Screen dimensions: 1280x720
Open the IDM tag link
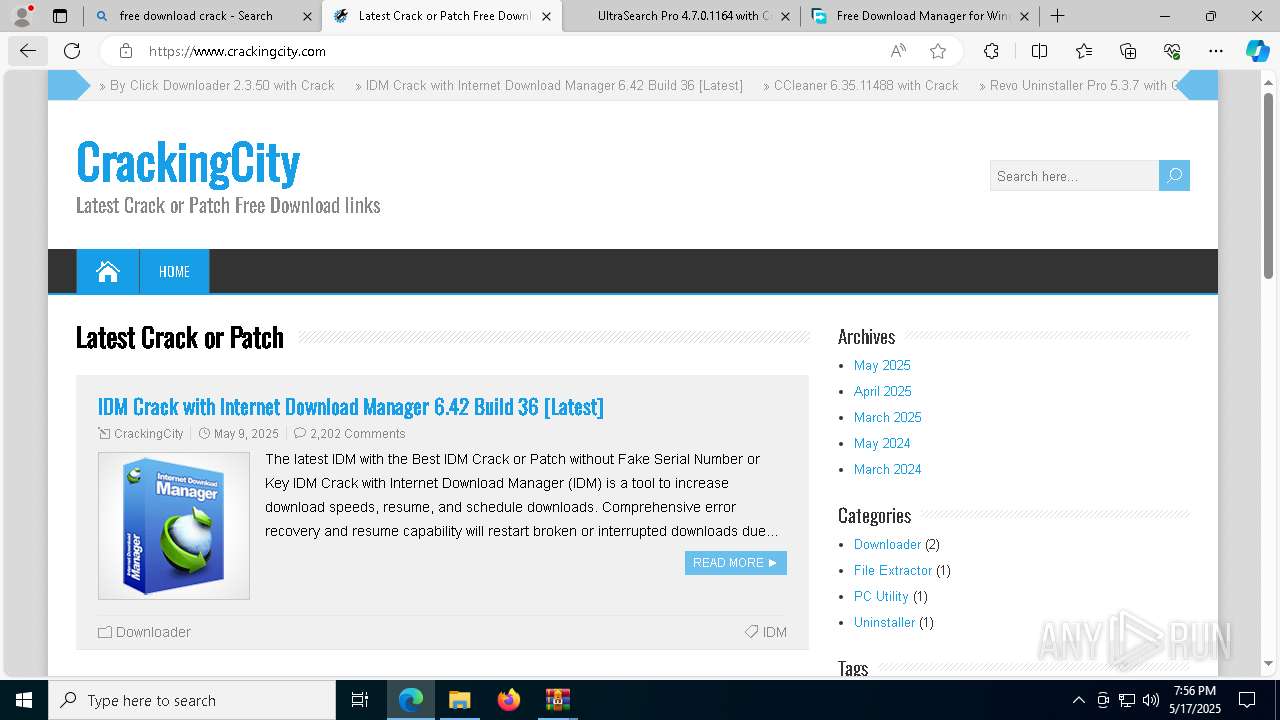775,632
